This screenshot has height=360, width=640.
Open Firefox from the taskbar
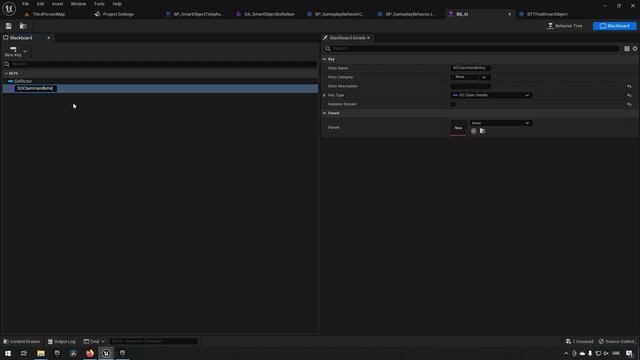pyautogui.click(x=90, y=353)
